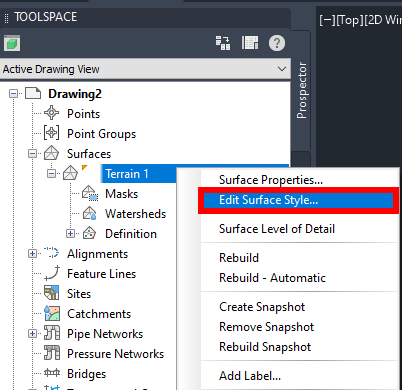The image size is (402, 390).
Task: Click the Terrain 1 surface icon
Action: 70,173
